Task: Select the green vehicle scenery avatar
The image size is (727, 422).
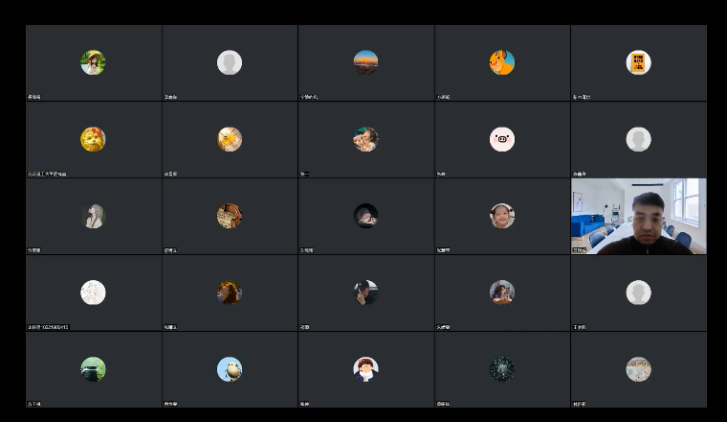Action: click(93, 369)
